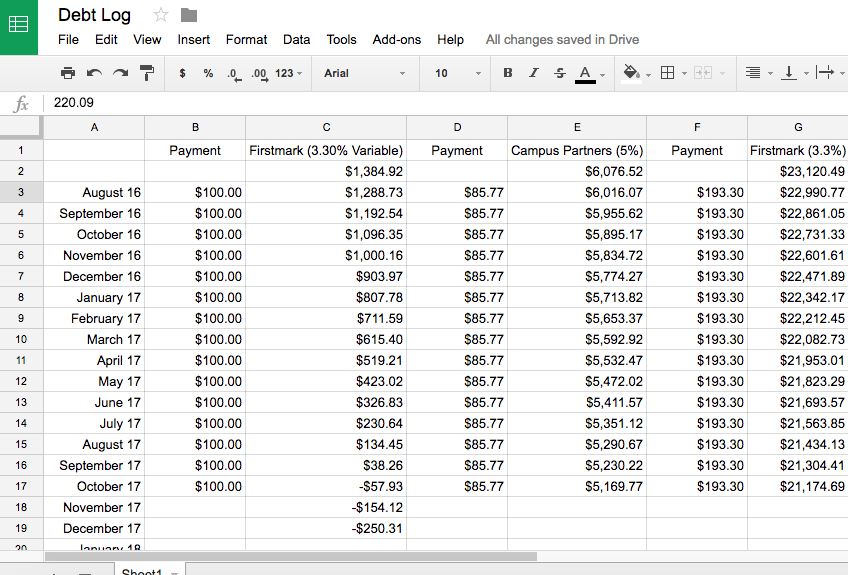Pick a text color
The image size is (848, 575).
click(x=585, y=74)
